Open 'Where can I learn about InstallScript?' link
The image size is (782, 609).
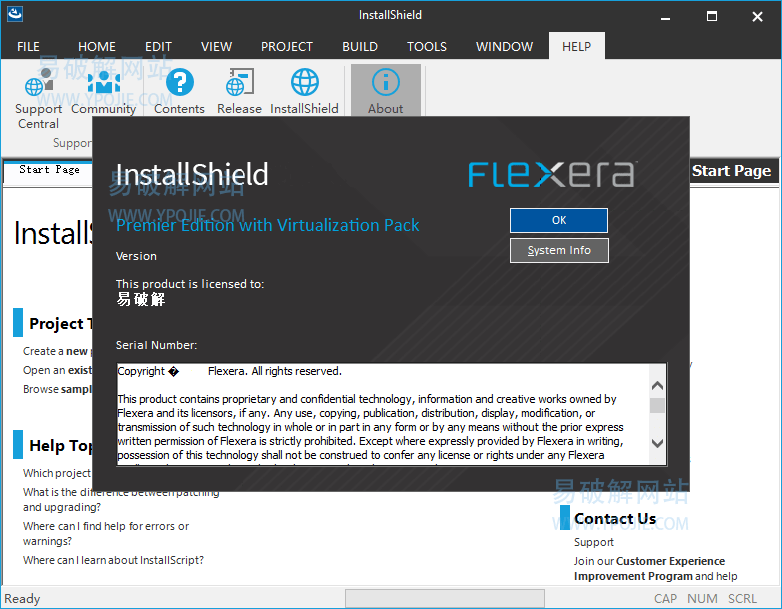pyautogui.click(x=113, y=560)
